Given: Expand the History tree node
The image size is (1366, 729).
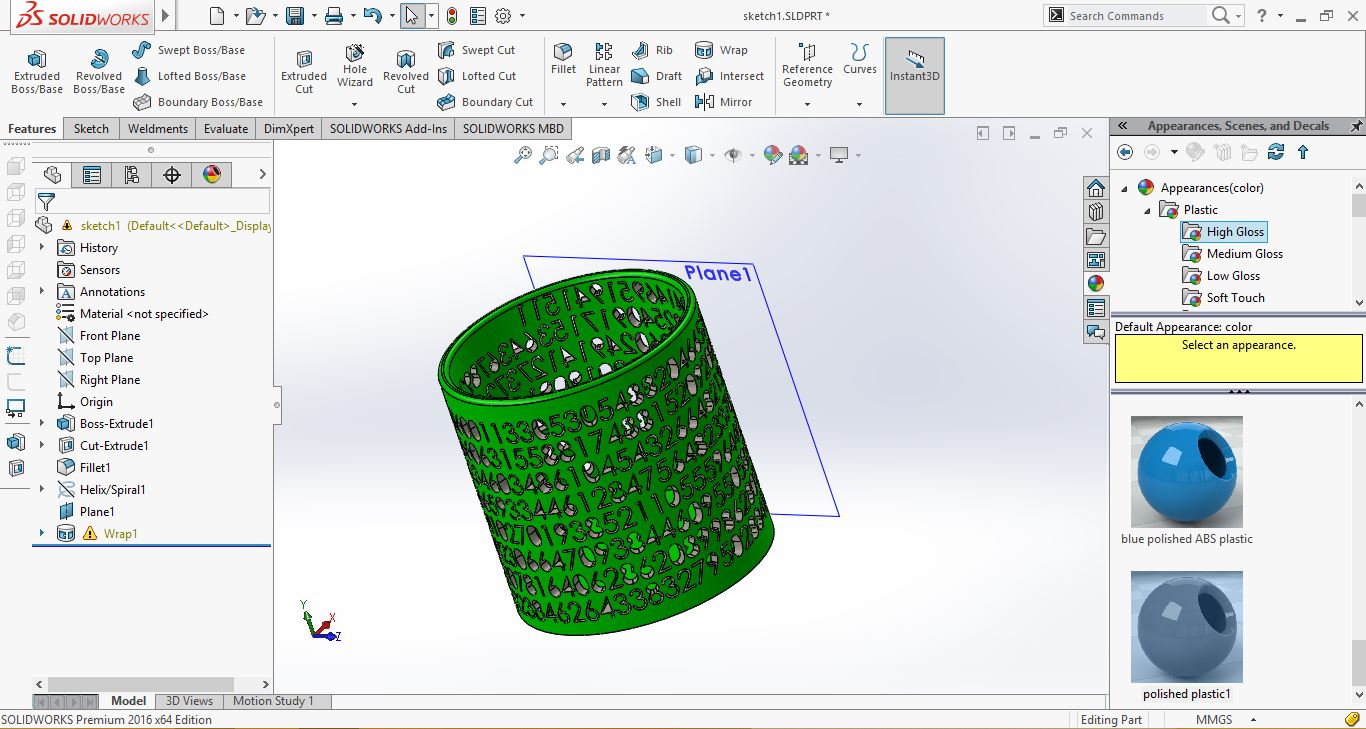Looking at the screenshot, I should (42, 248).
